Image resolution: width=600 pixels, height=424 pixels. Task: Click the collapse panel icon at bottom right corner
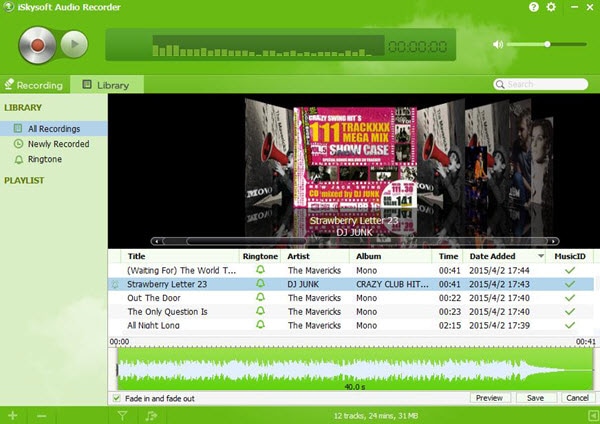(x=593, y=416)
